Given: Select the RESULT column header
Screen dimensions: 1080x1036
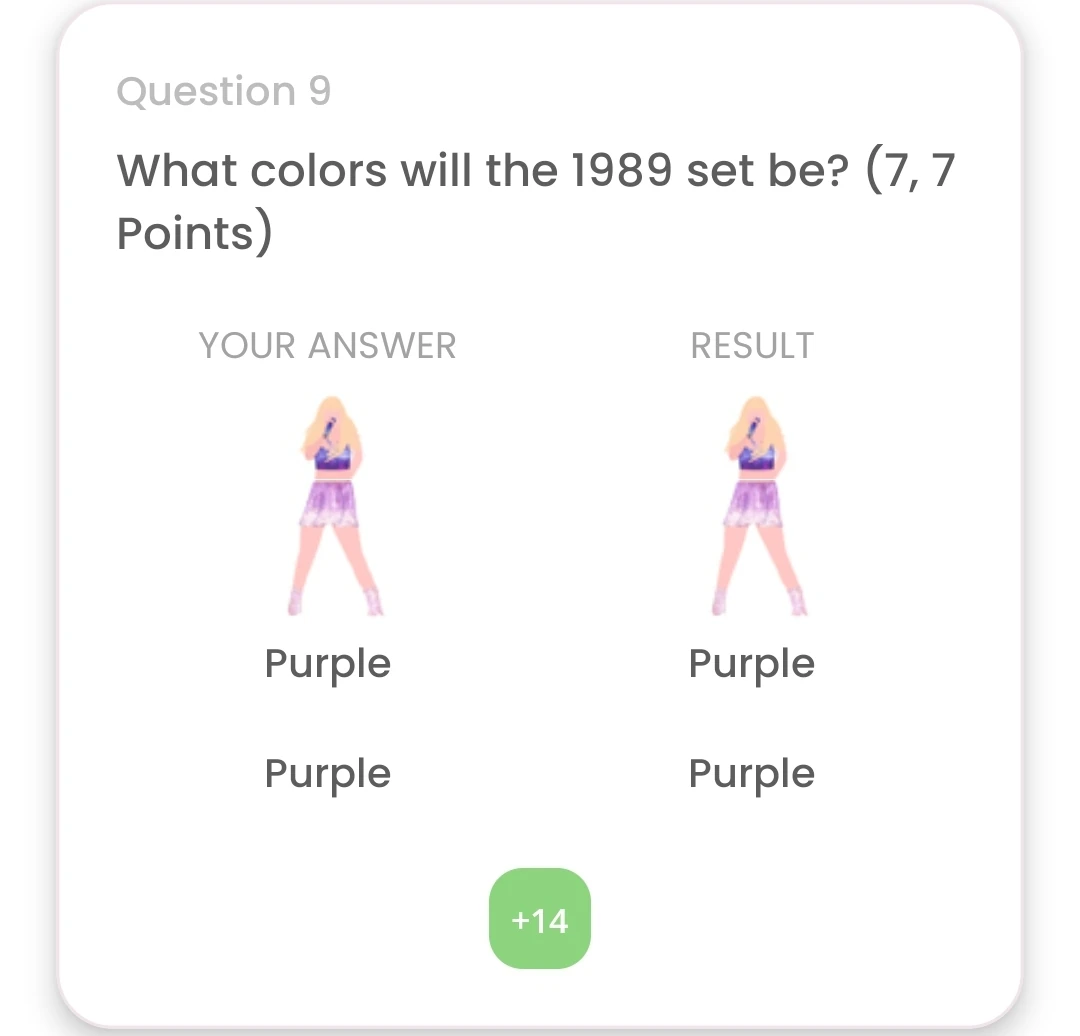Looking at the screenshot, I should (752, 346).
